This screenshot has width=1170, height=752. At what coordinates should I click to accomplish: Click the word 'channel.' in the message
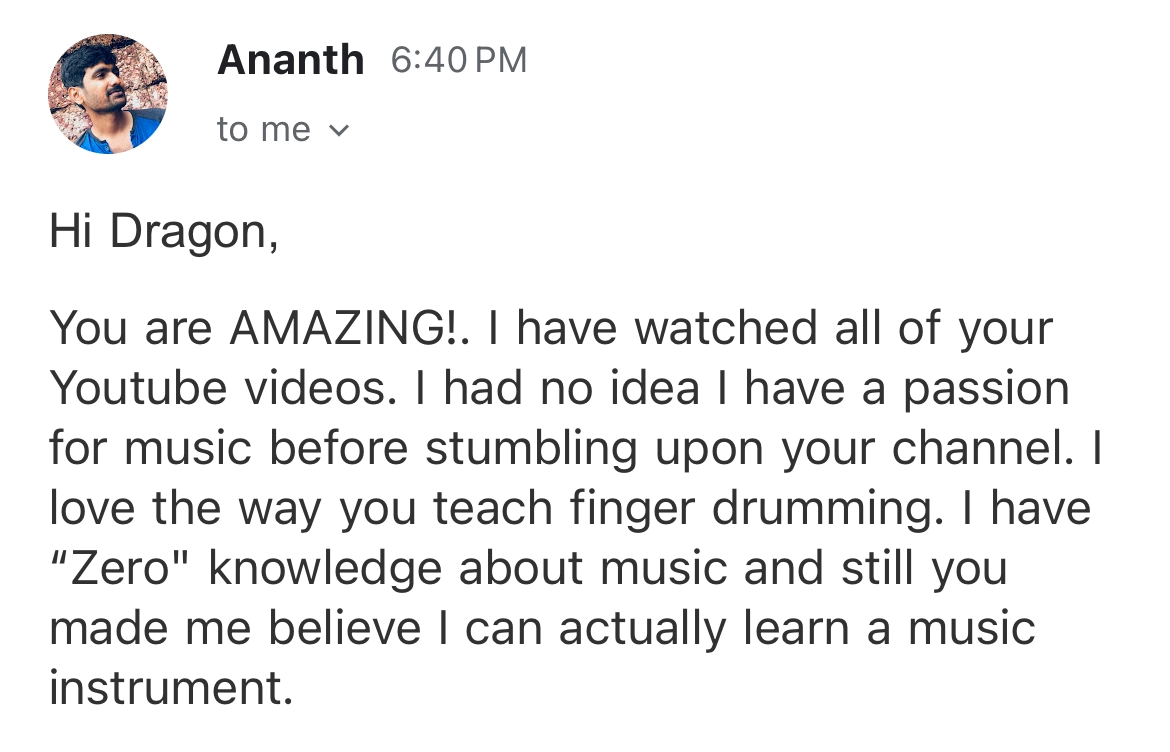pos(983,448)
